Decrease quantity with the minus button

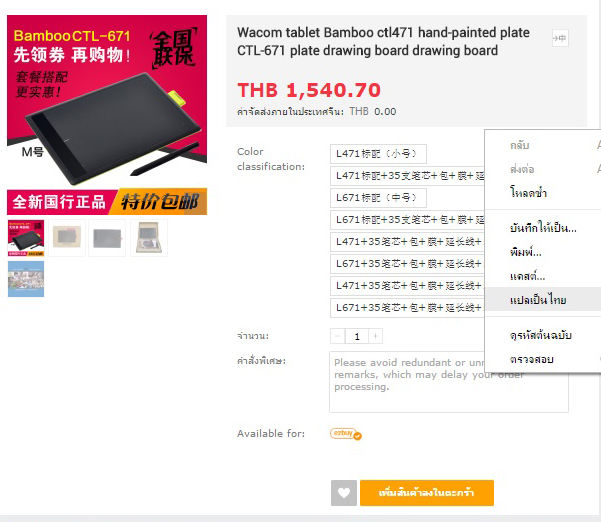coord(337,336)
